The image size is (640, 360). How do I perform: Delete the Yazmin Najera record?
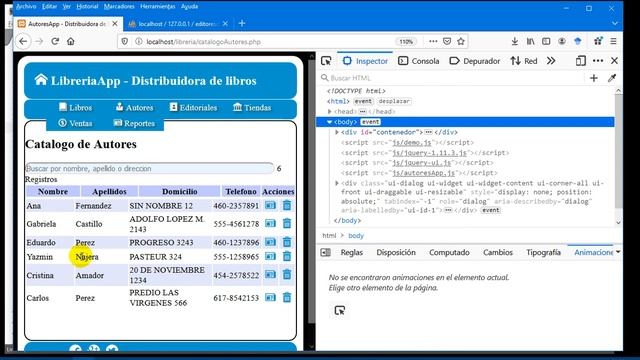click(x=287, y=256)
